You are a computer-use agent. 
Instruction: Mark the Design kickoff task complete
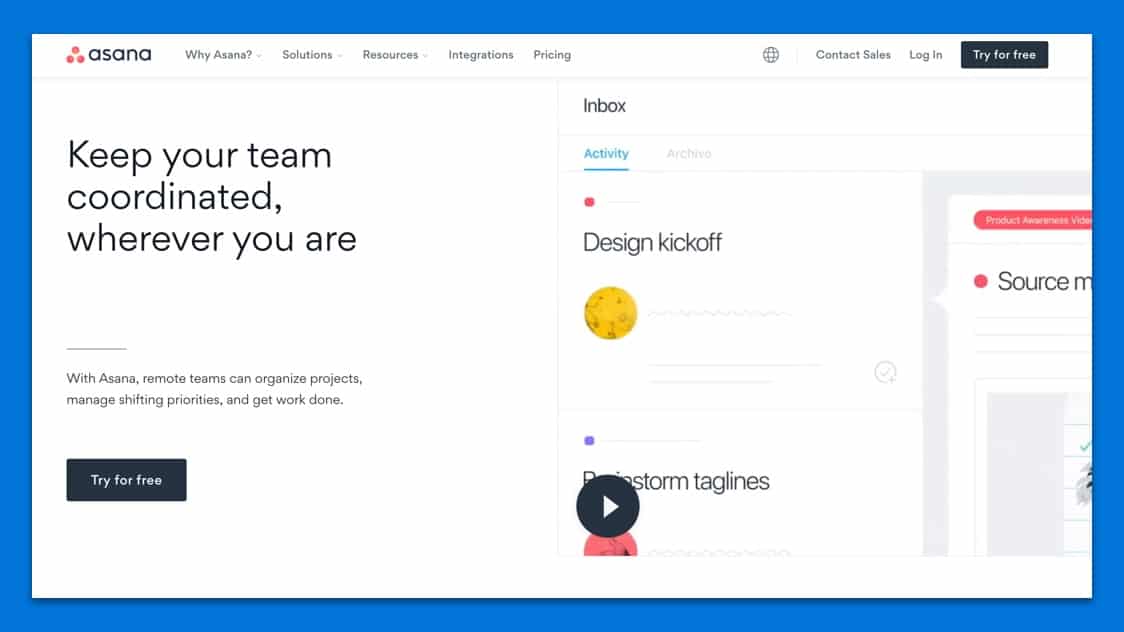(x=885, y=373)
